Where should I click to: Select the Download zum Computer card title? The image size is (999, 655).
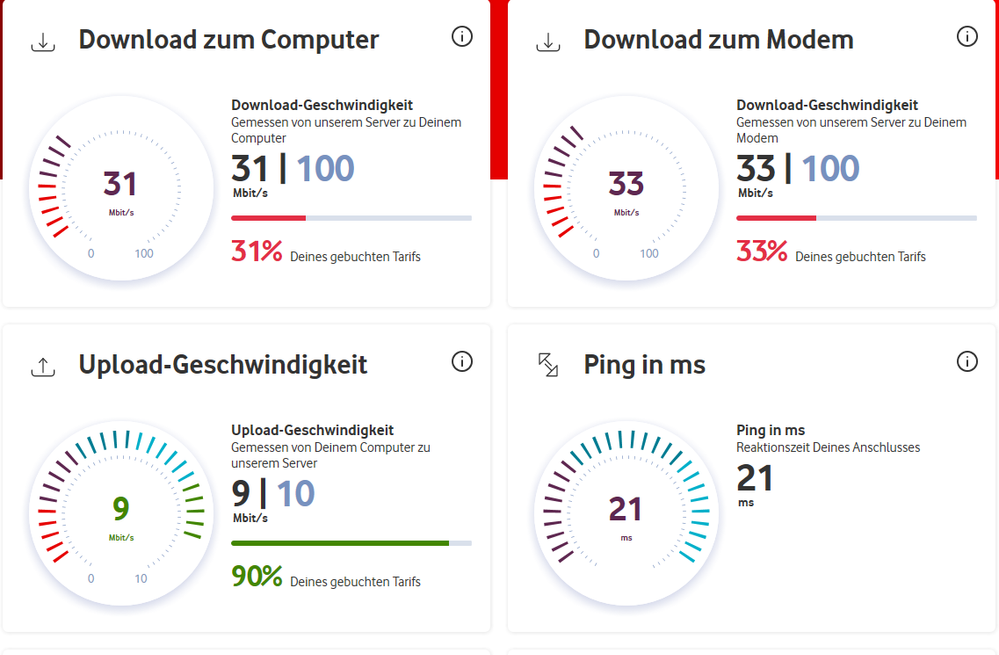point(228,40)
